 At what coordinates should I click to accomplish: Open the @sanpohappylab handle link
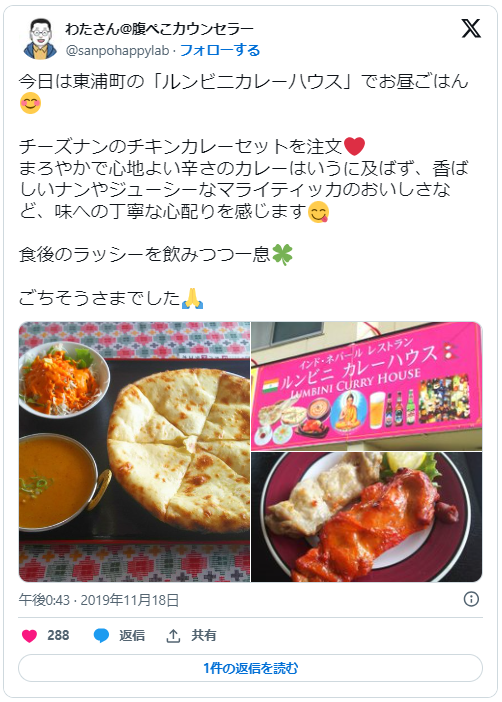pyautogui.click(x=117, y=51)
